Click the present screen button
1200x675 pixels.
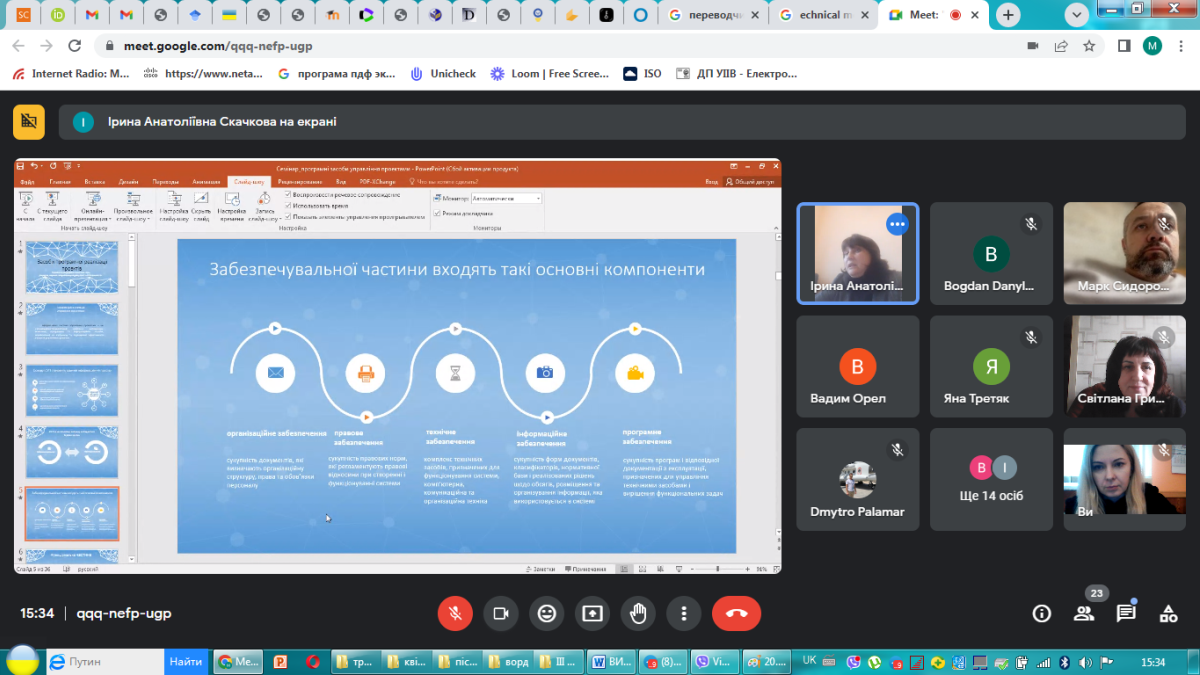(x=593, y=613)
